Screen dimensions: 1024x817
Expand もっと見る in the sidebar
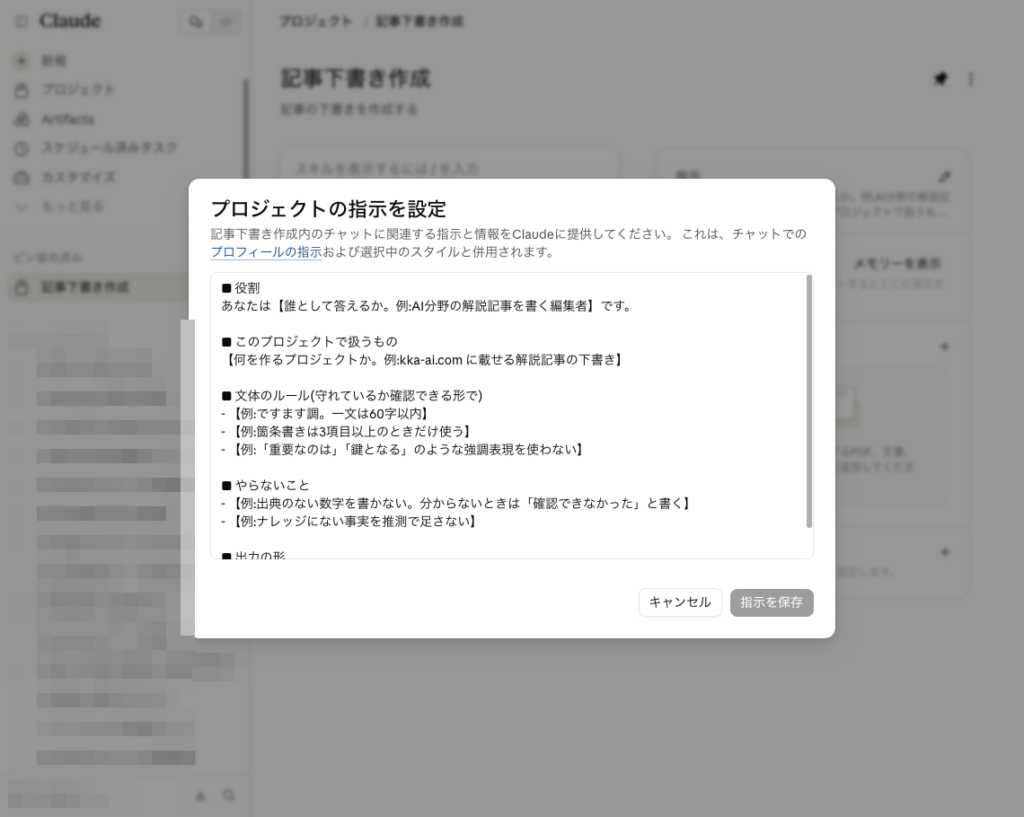(72, 206)
